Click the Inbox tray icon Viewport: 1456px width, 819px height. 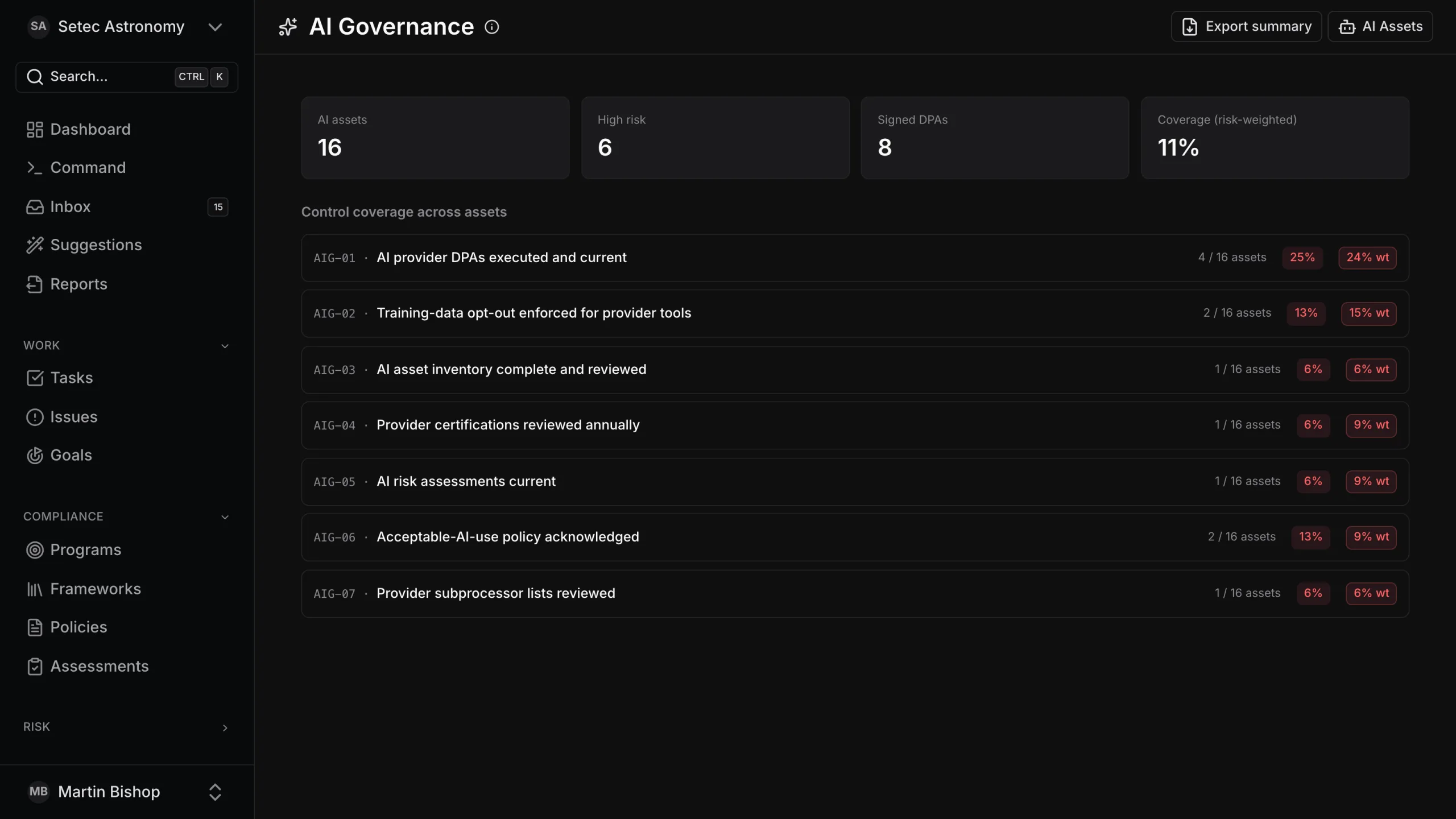point(35,207)
